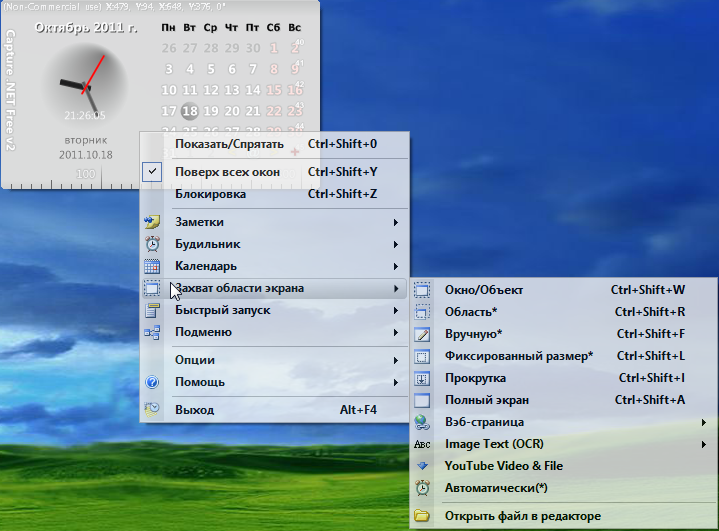Click the Подмено icon
Screen dimensions: 719x531
pos(152,332)
